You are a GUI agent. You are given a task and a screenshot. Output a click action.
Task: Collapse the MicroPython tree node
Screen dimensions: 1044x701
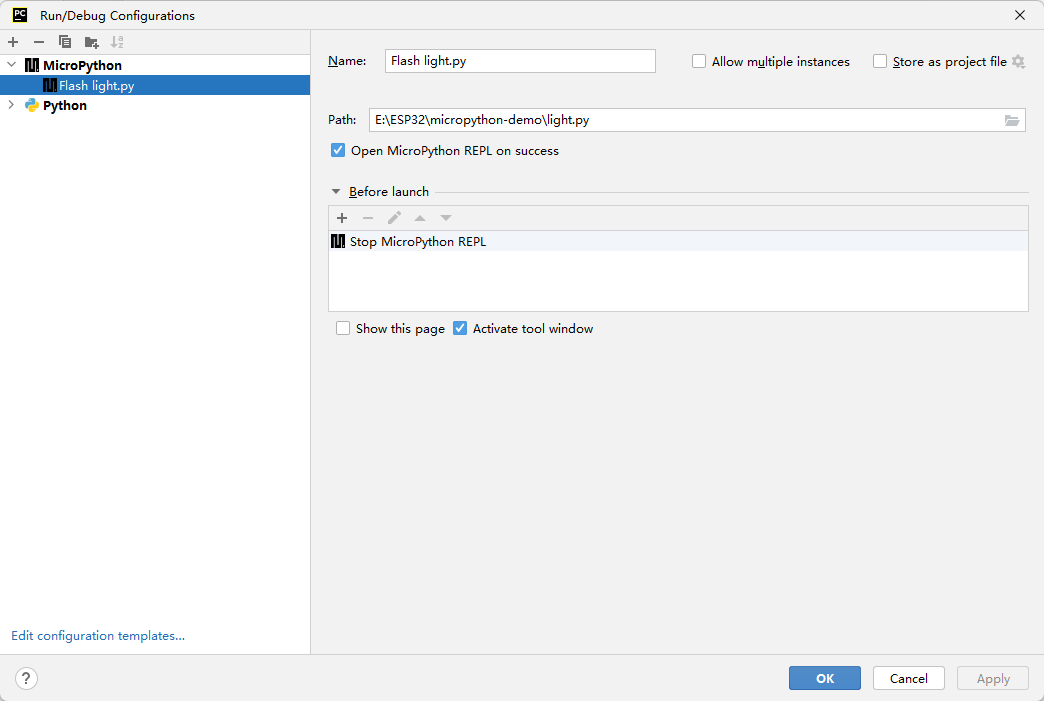tap(11, 65)
